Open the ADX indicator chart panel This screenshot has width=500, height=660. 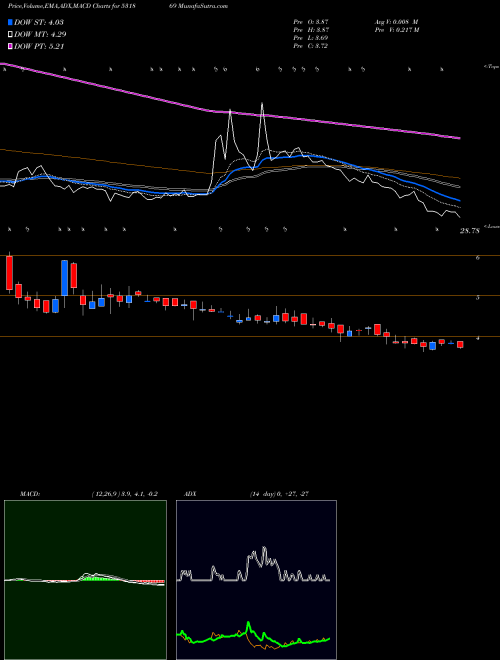(x=256, y=580)
